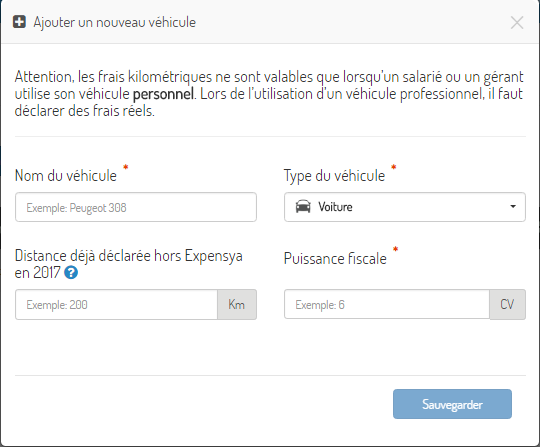Click the Puissance fiscale label

(335, 258)
